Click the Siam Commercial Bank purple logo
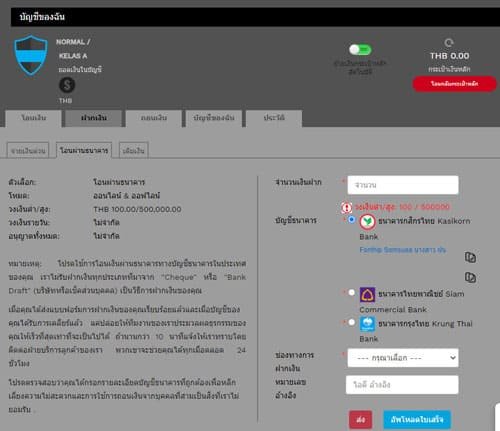 pos(367,295)
